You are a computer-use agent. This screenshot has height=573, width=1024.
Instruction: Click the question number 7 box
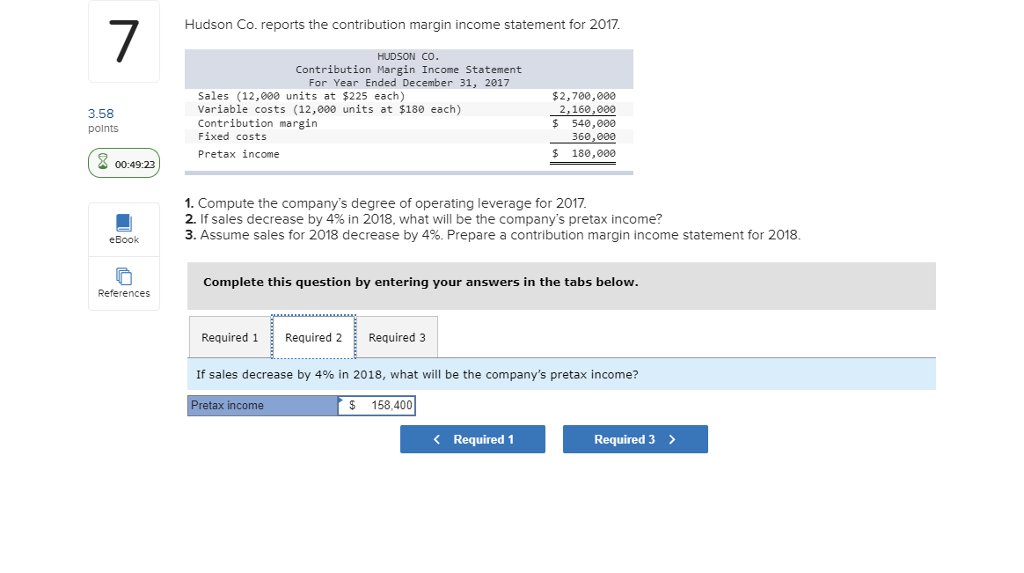click(x=124, y=41)
